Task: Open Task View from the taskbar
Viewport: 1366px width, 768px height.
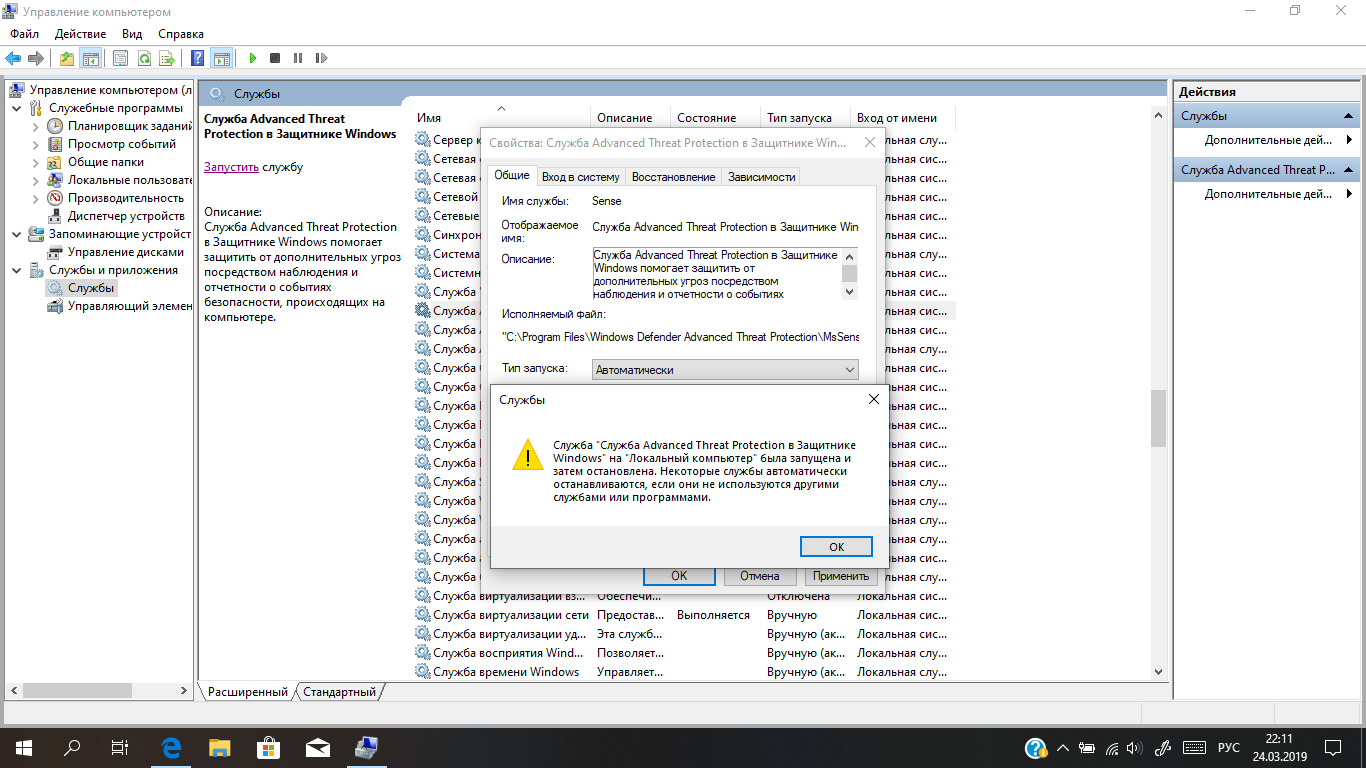Action: coord(120,747)
